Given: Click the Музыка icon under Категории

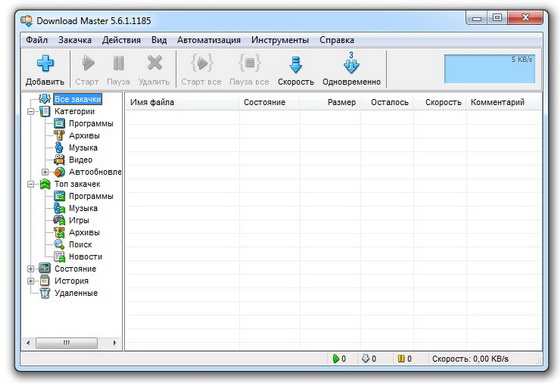Looking at the screenshot, I should (59, 148).
